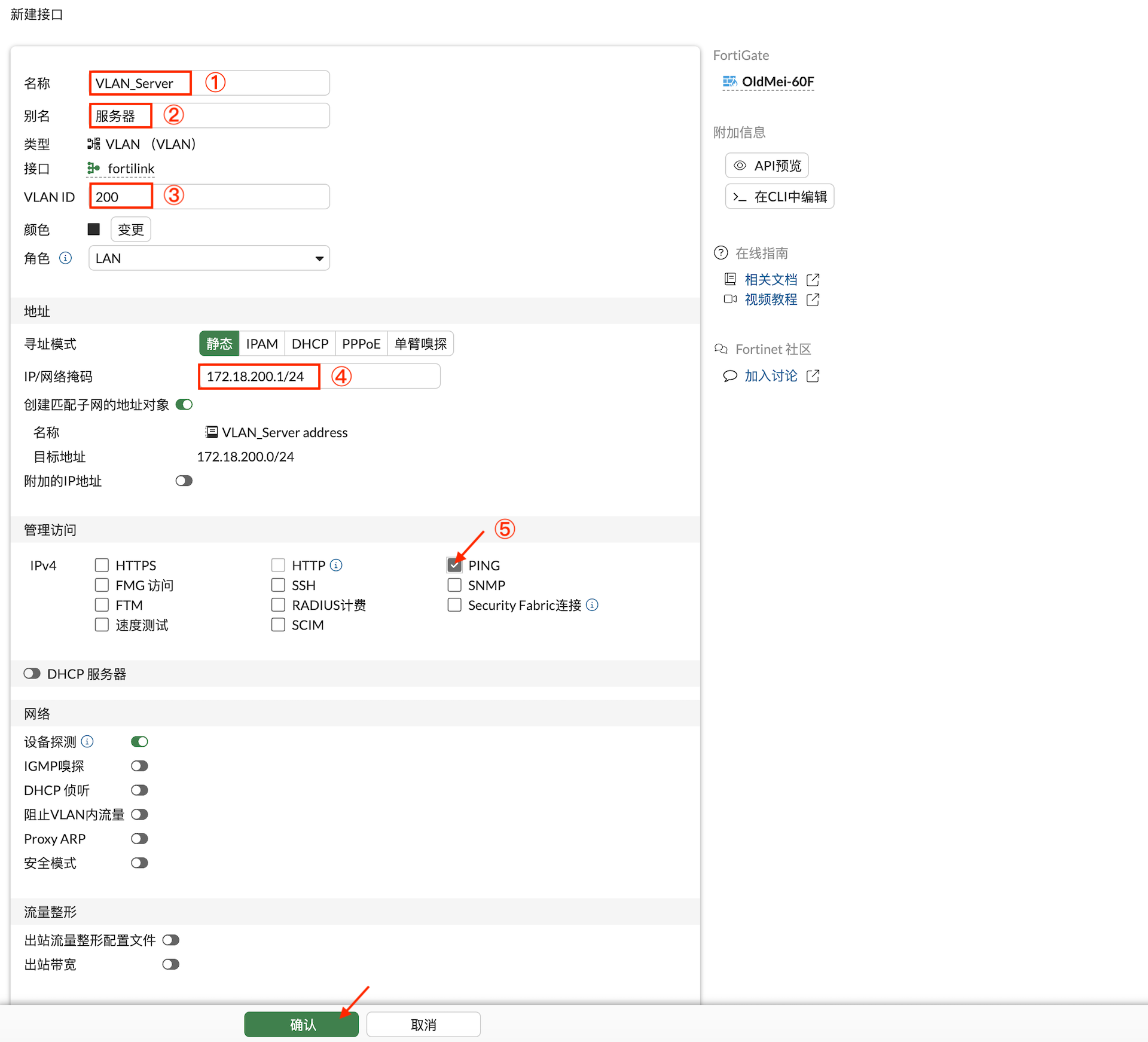Screen dimensions: 1148x1042
Task: Switch addressing mode to PPPoE
Action: point(361,344)
